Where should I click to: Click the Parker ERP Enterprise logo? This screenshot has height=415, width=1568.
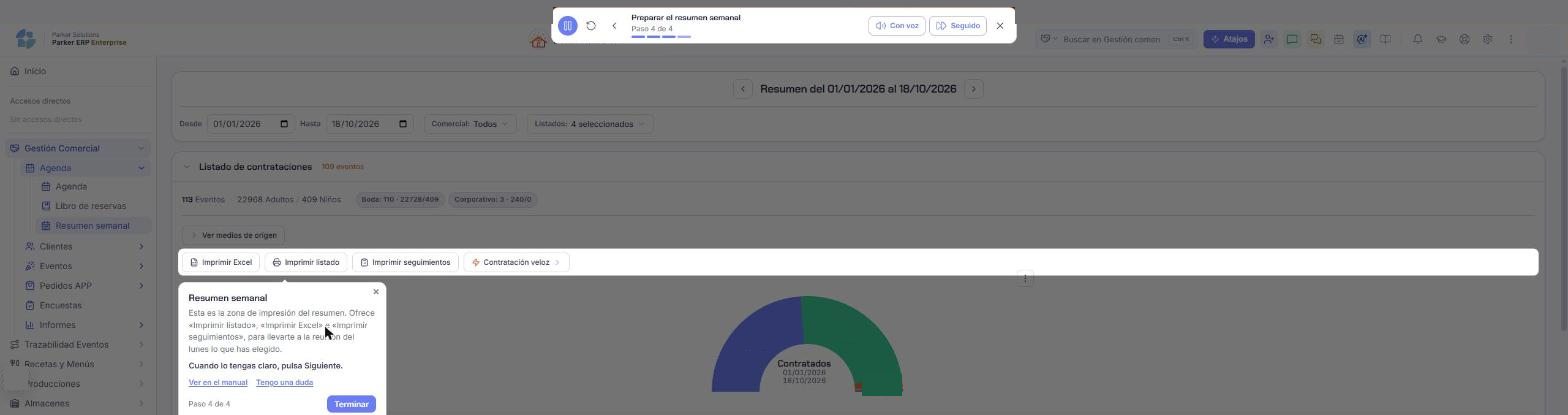coord(70,39)
